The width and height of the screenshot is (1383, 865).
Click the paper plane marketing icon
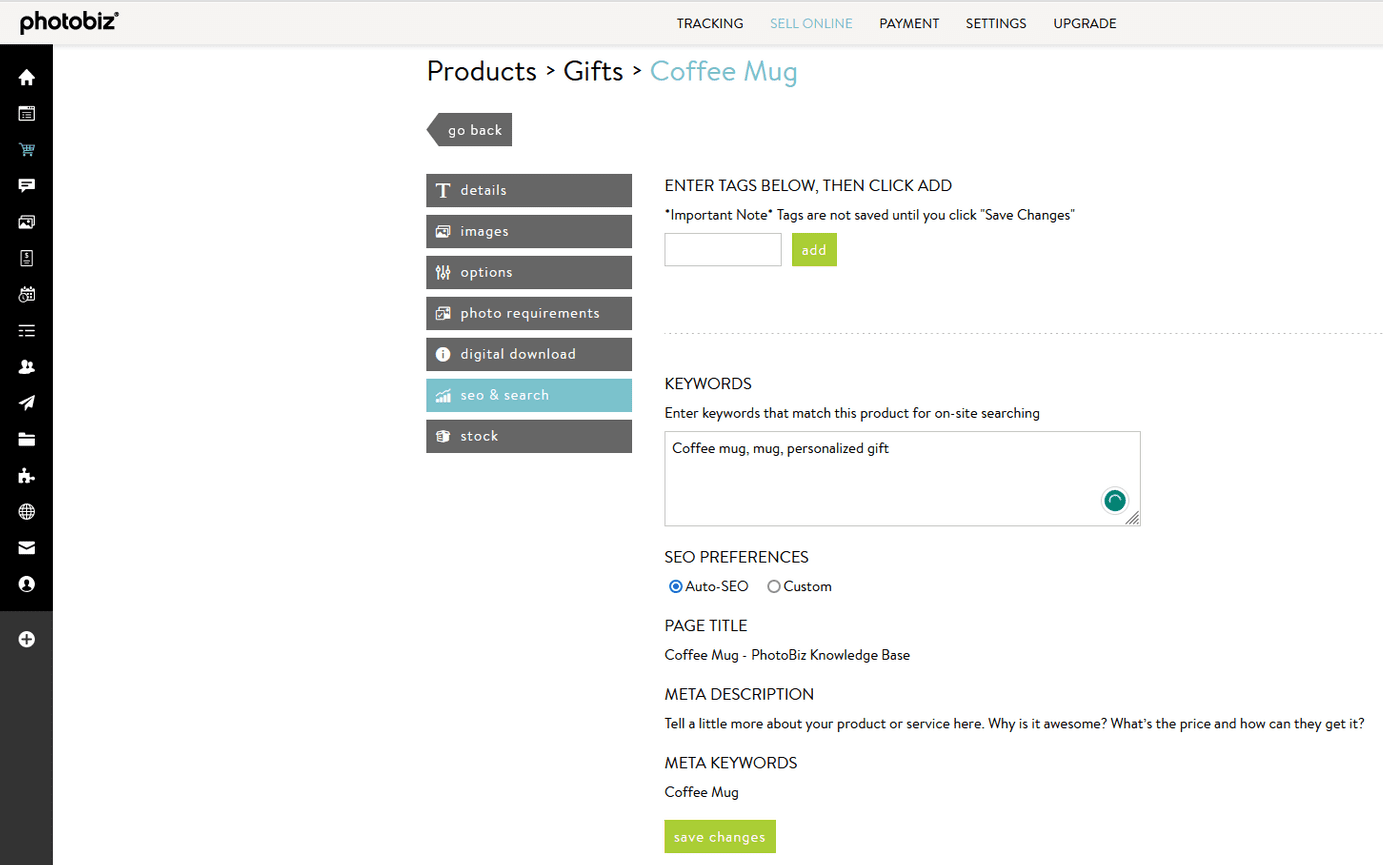pos(26,402)
